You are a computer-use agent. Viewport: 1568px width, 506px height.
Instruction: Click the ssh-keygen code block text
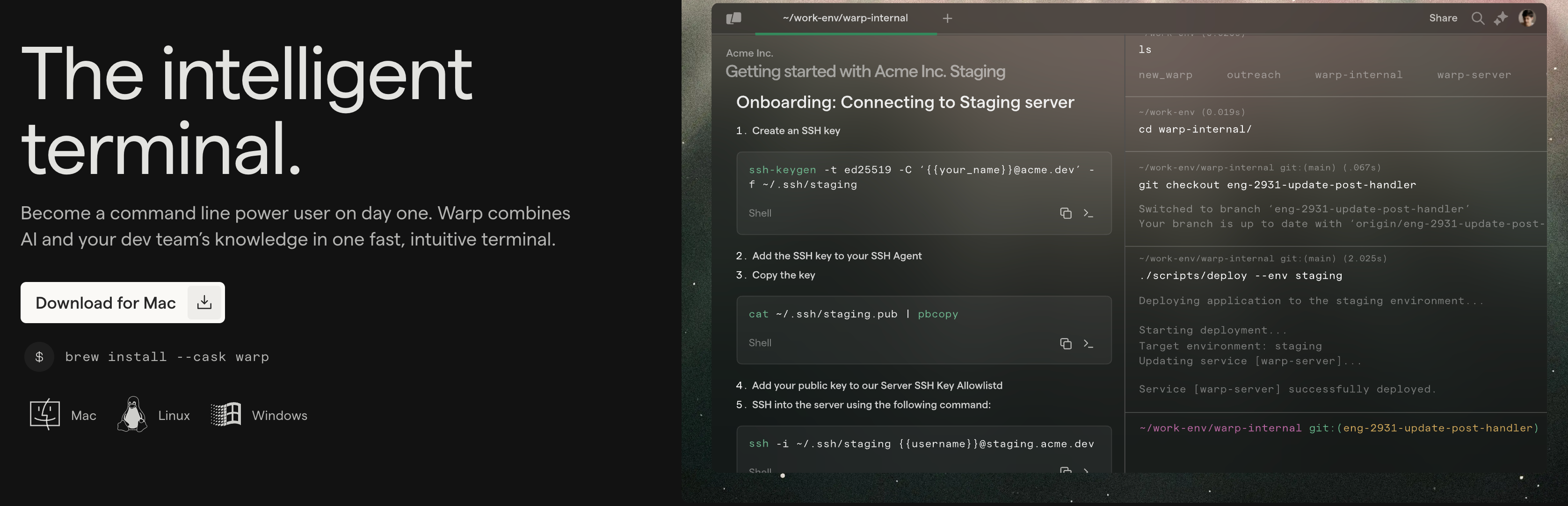tap(922, 177)
